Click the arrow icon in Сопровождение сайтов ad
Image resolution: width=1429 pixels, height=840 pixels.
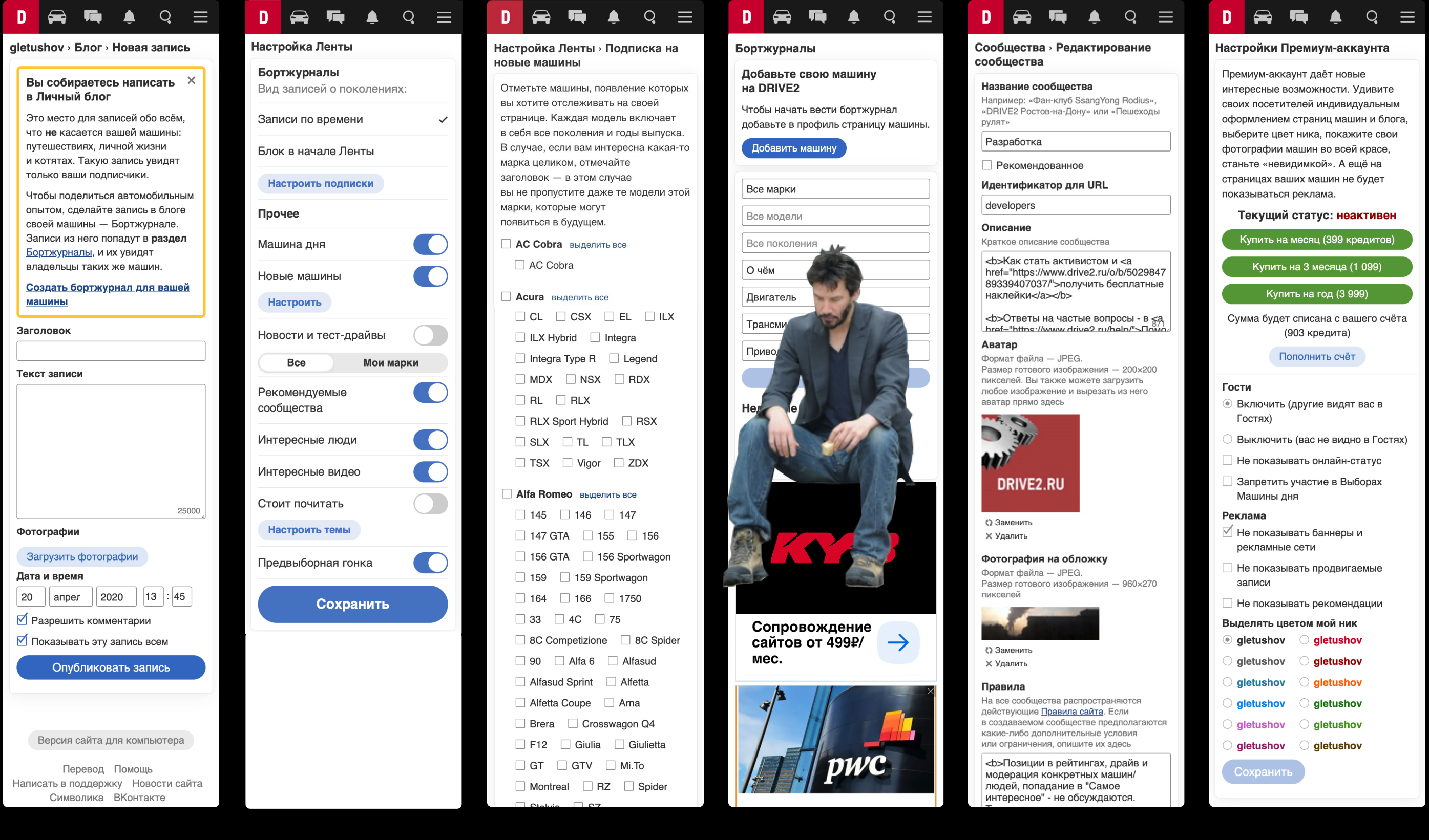coord(898,642)
